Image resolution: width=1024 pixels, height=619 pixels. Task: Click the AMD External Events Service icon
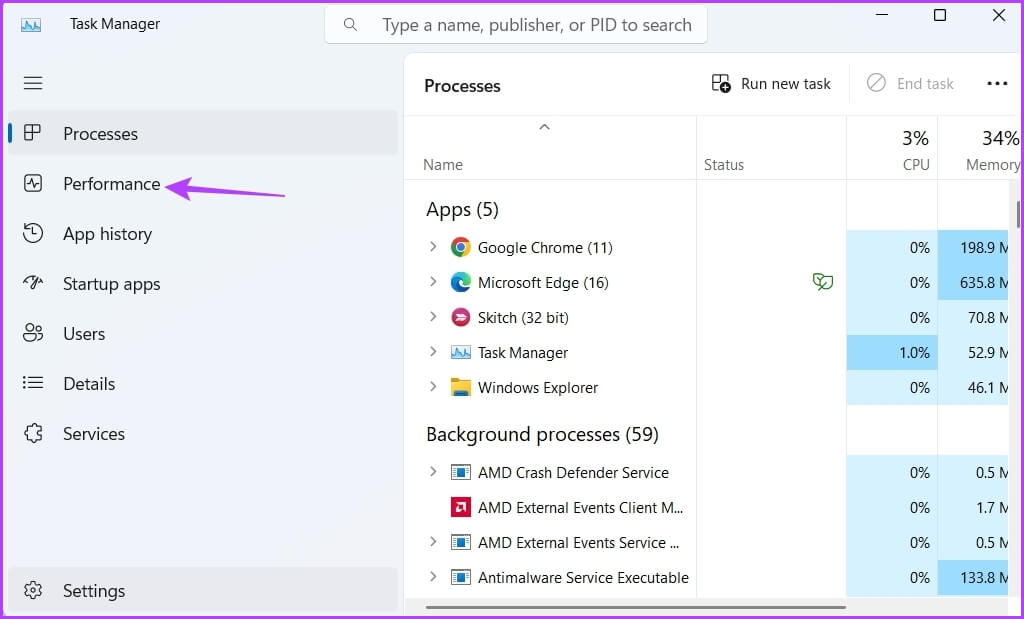[460, 542]
